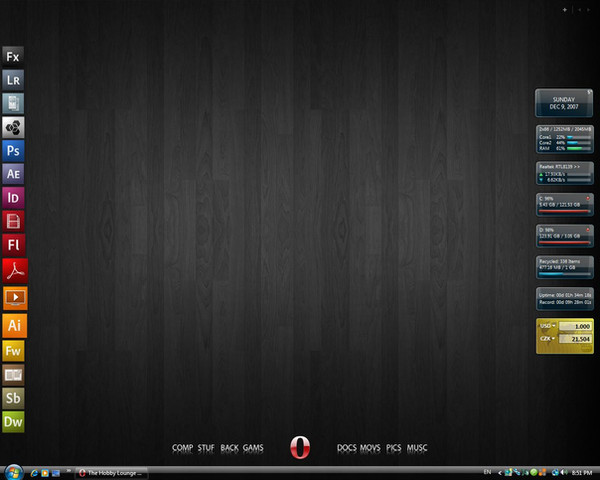600x480 pixels.
Task: Launch Fireworks from the Fw icon
Action: click(x=13, y=351)
